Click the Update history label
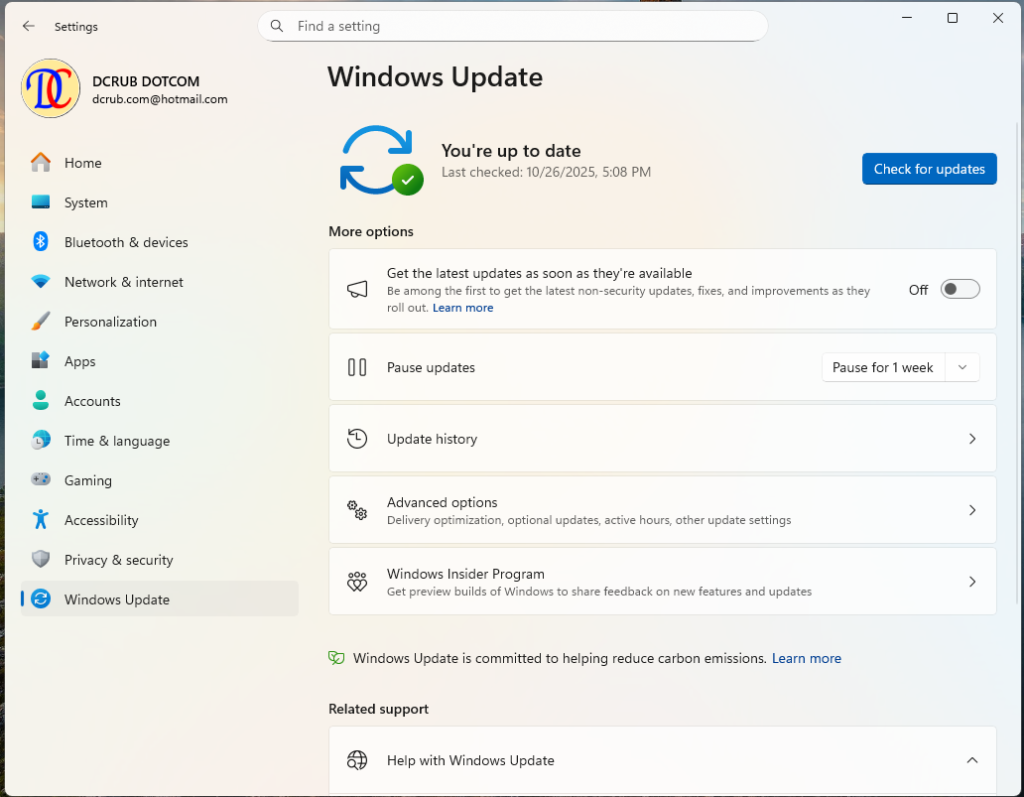 coord(432,439)
